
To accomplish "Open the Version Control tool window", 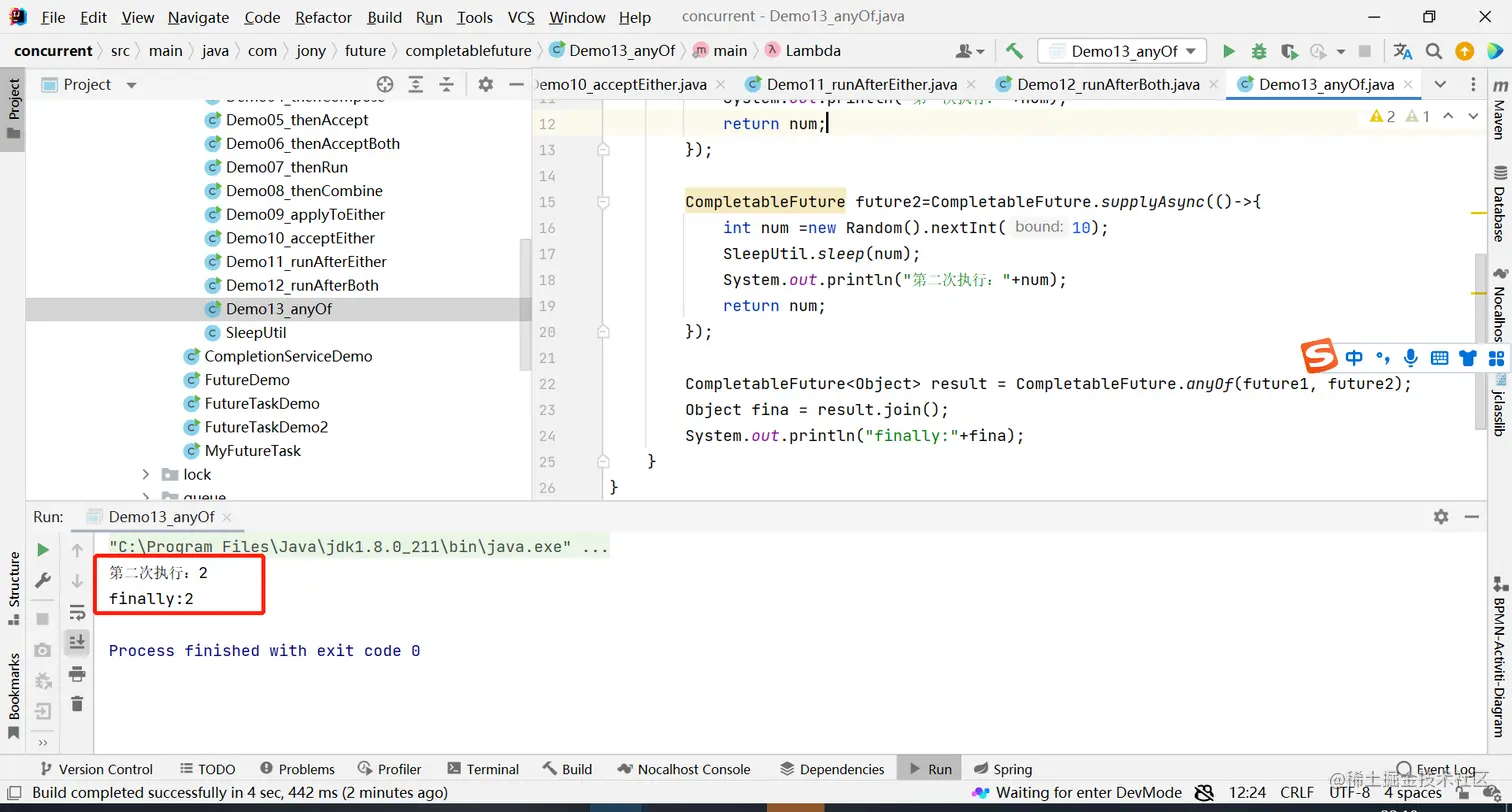I will [x=95, y=769].
